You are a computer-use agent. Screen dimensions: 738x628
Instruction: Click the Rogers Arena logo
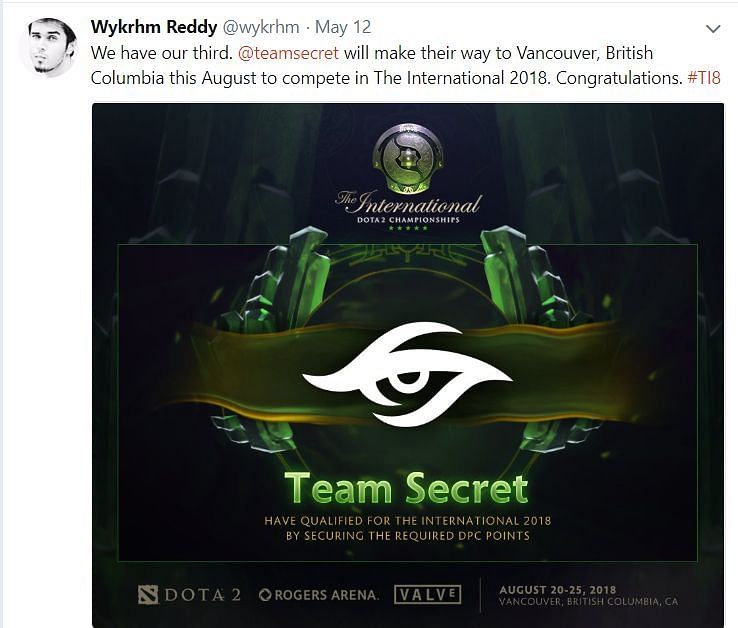(319, 595)
